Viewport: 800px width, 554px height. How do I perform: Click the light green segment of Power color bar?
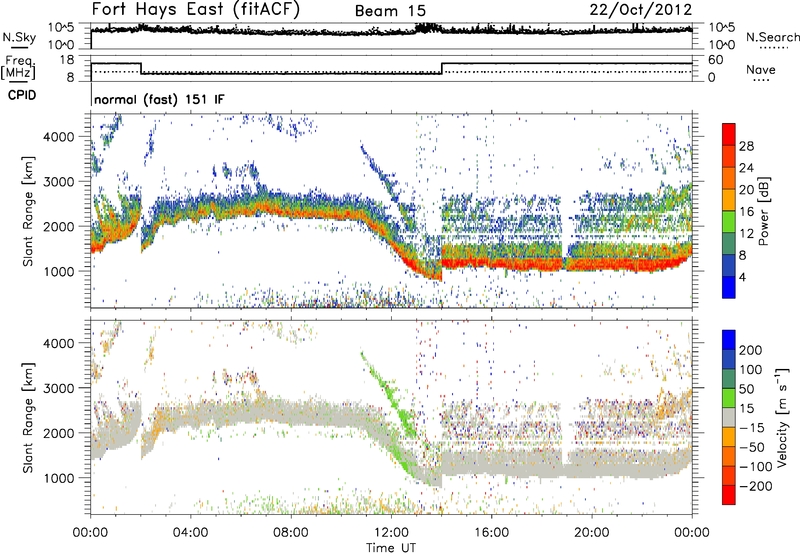point(729,221)
